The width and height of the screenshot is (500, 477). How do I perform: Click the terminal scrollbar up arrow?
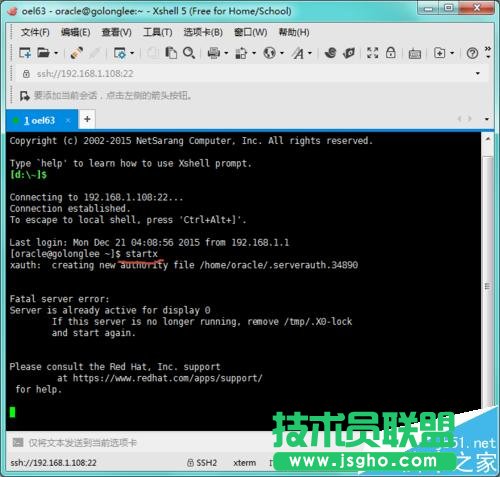point(487,139)
